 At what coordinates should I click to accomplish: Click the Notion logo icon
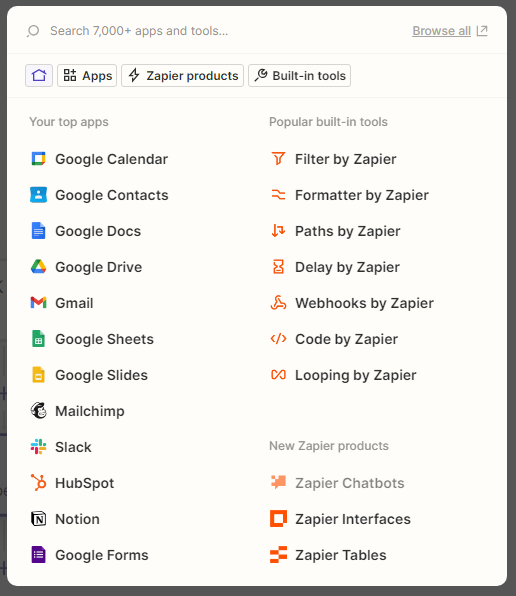[x=38, y=519]
